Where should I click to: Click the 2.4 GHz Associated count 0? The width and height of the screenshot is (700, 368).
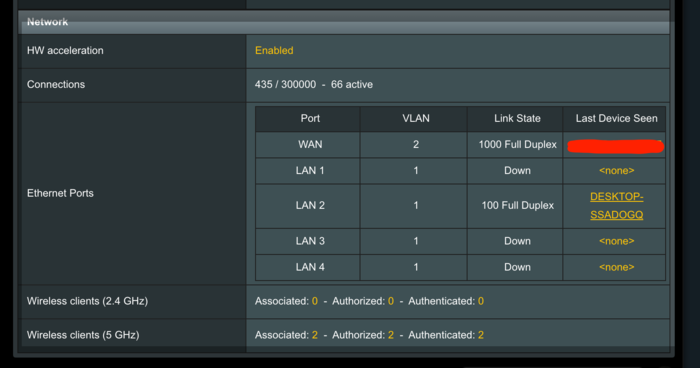tap(315, 301)
